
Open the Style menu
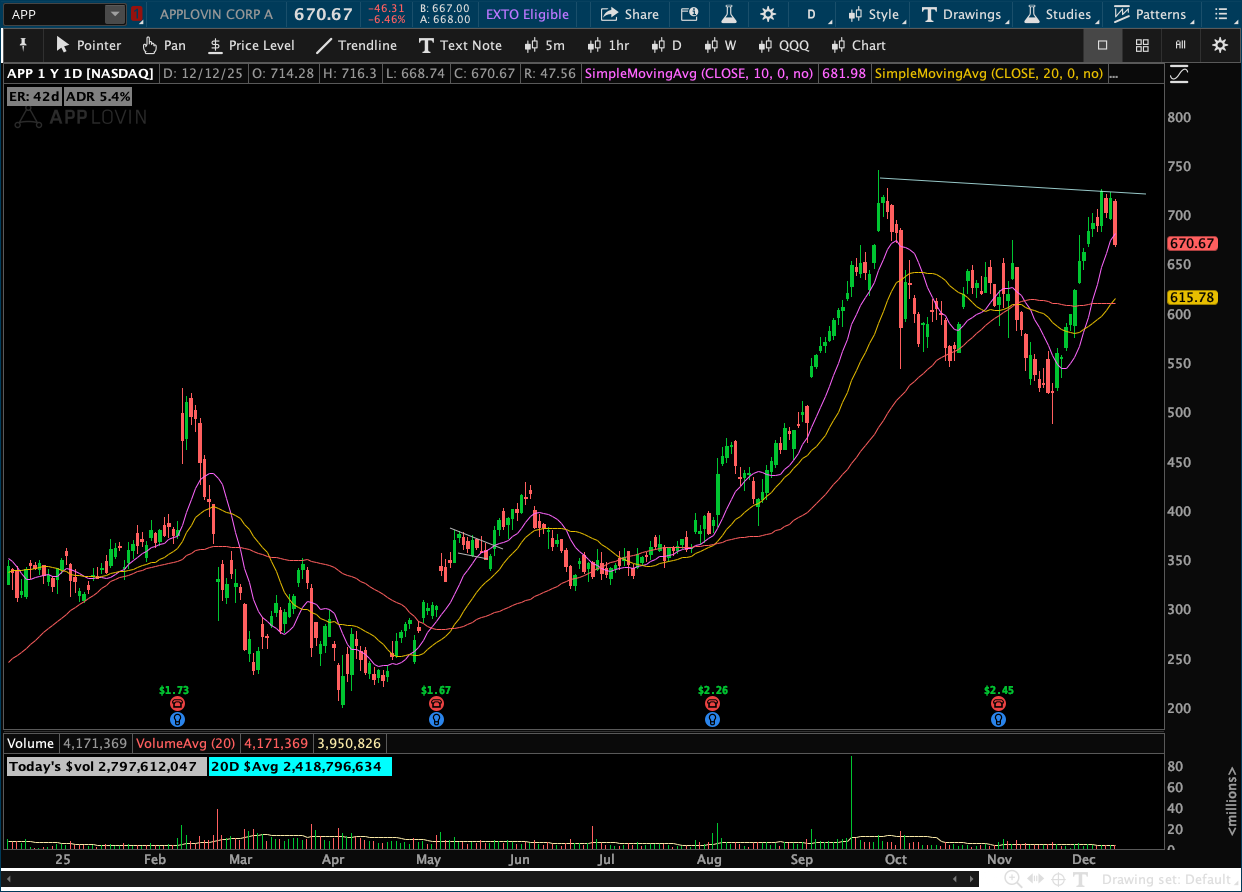point(874,14)
